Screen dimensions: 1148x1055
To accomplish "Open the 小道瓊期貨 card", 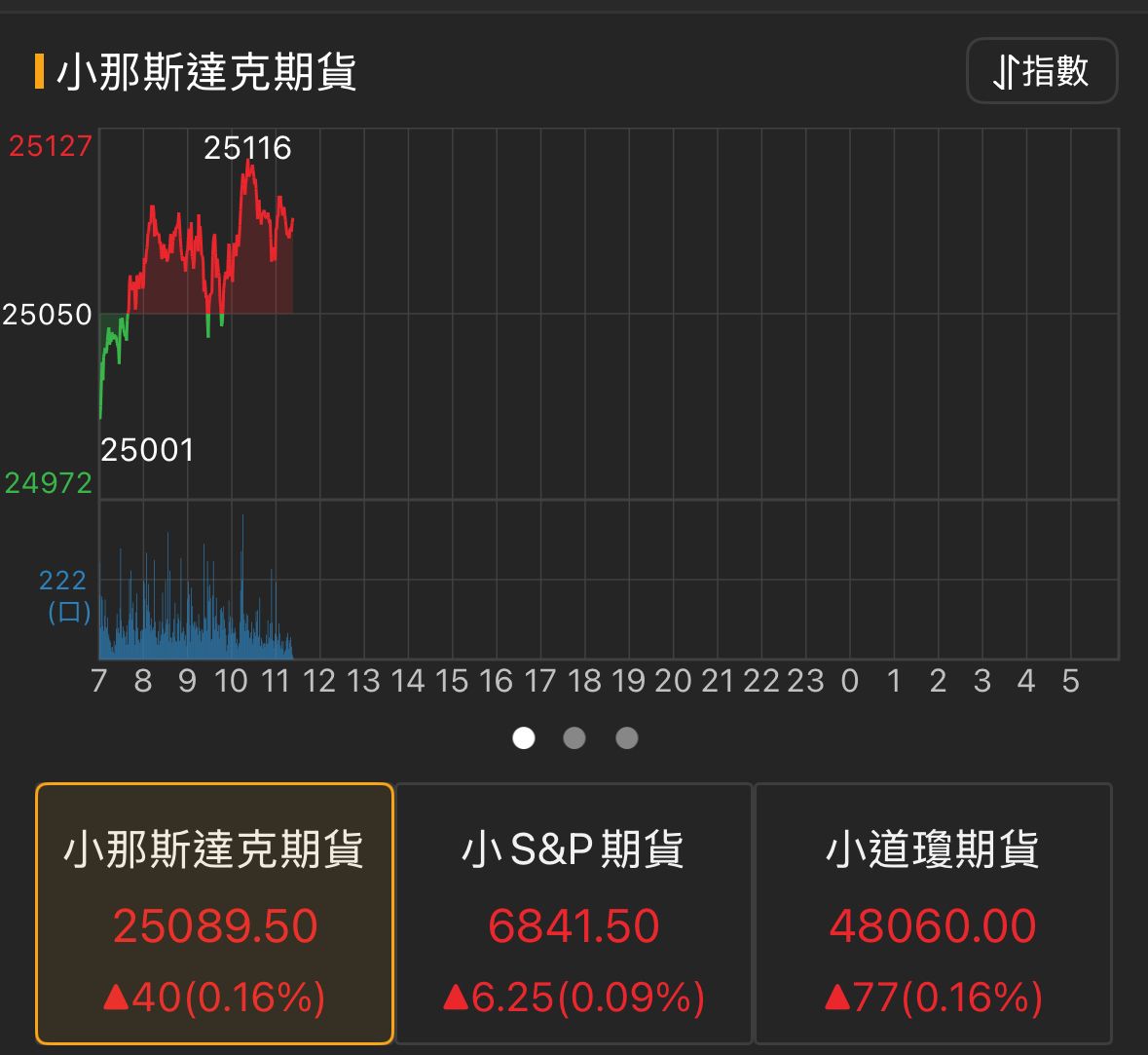I will pos(933,913).
